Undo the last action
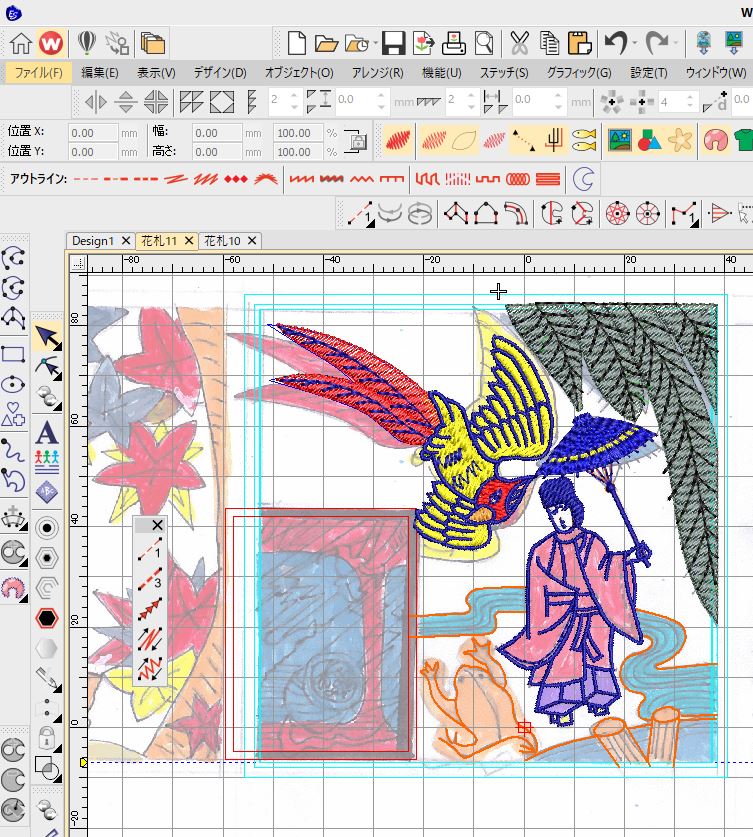753x837 pixels. 616,43
